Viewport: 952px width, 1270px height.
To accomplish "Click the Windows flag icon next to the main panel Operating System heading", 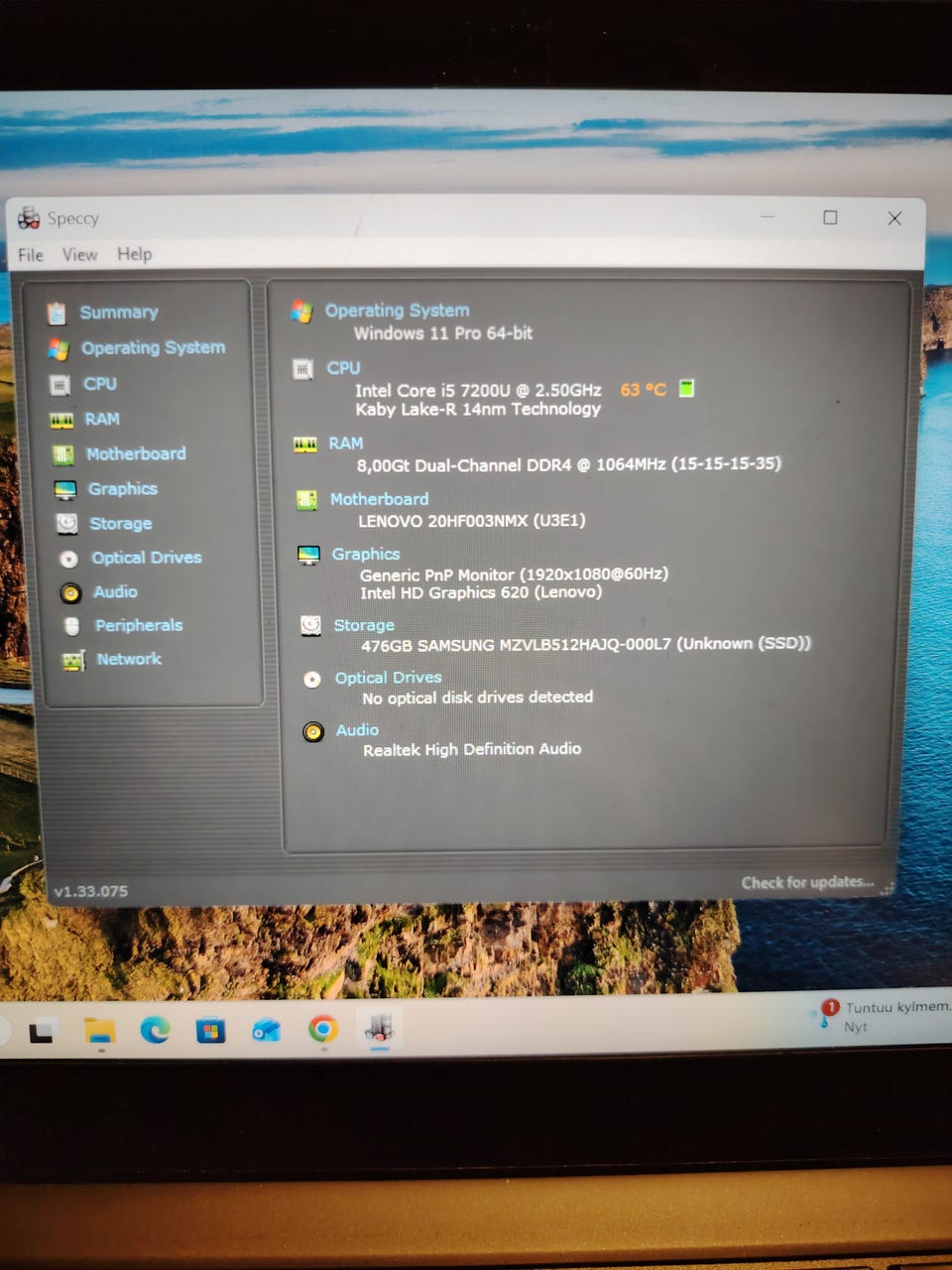I will pyautogui.click(x=301, y=312).
